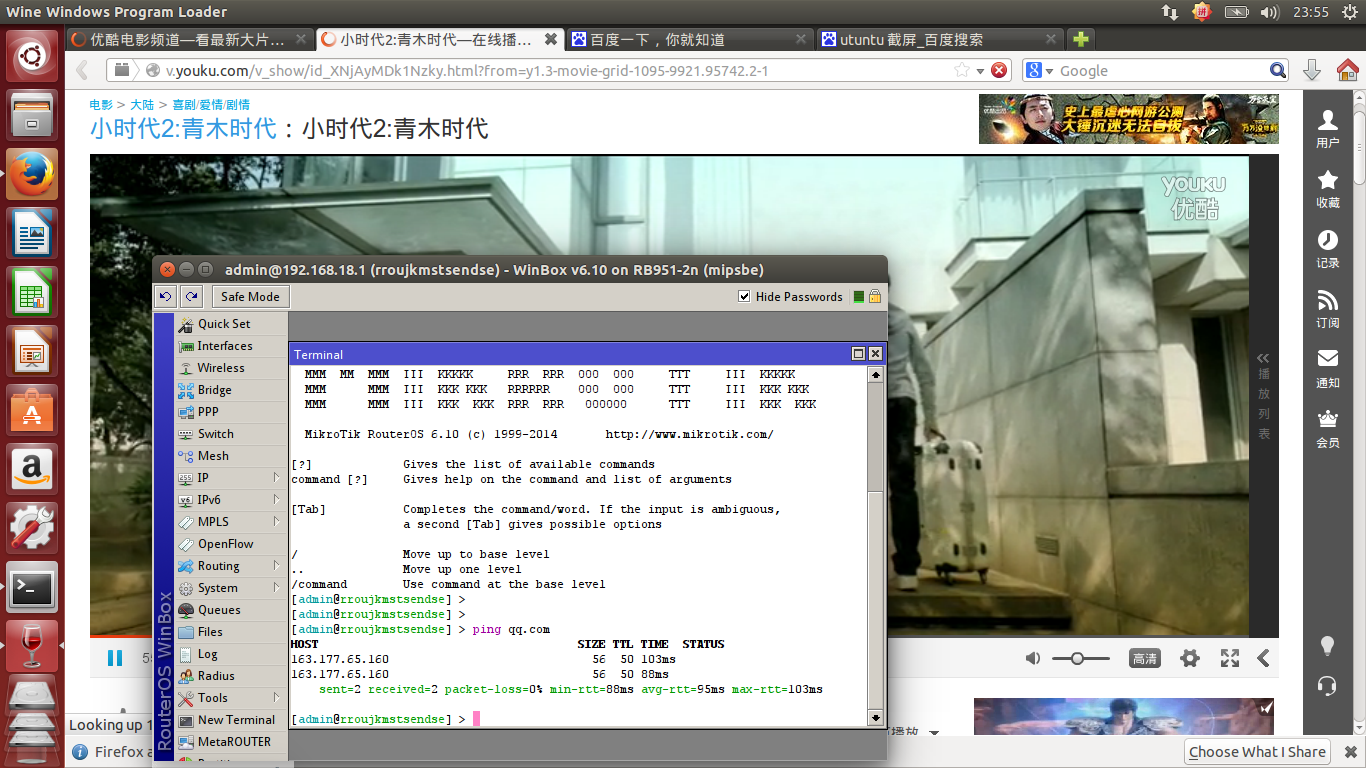Open system volume indicator in top bar
This screenshot has width=1366, height=768.
click(1269, 12)
